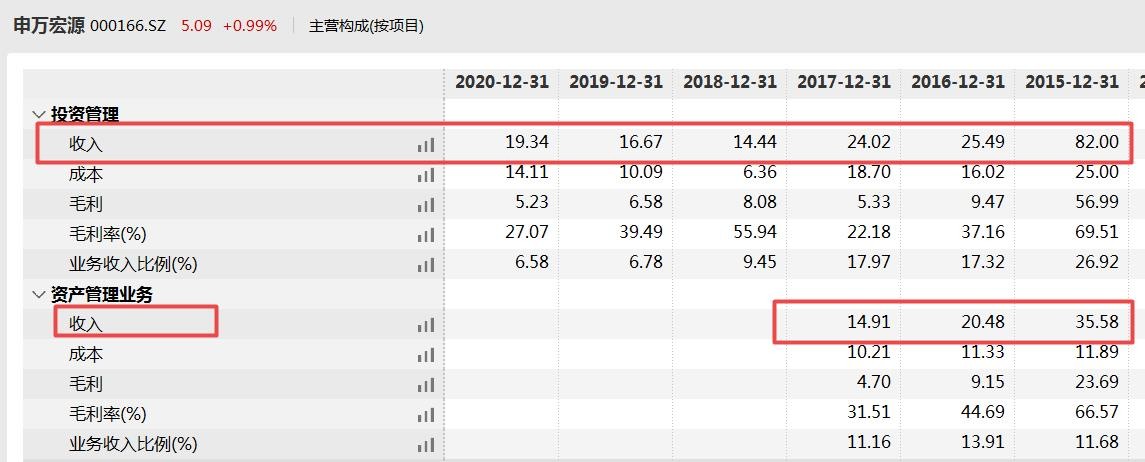Image resolution: width=1145 pixels, height=462 pixels.
Task: Select 投资管理 毛利 value 5.23
Action: pos(532,202)
